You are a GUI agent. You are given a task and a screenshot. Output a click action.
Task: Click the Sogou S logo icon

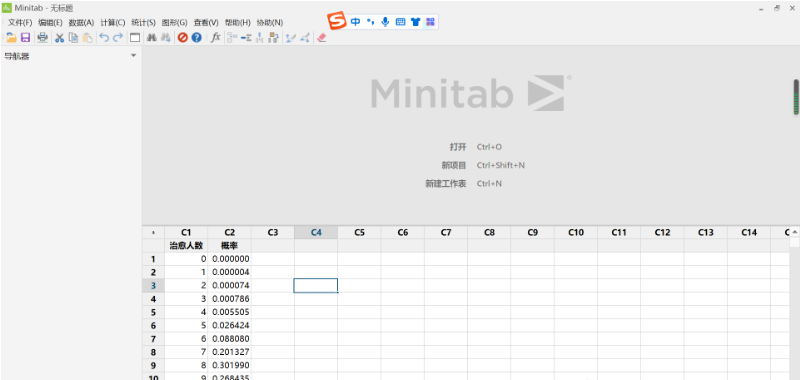click(337, 21)
